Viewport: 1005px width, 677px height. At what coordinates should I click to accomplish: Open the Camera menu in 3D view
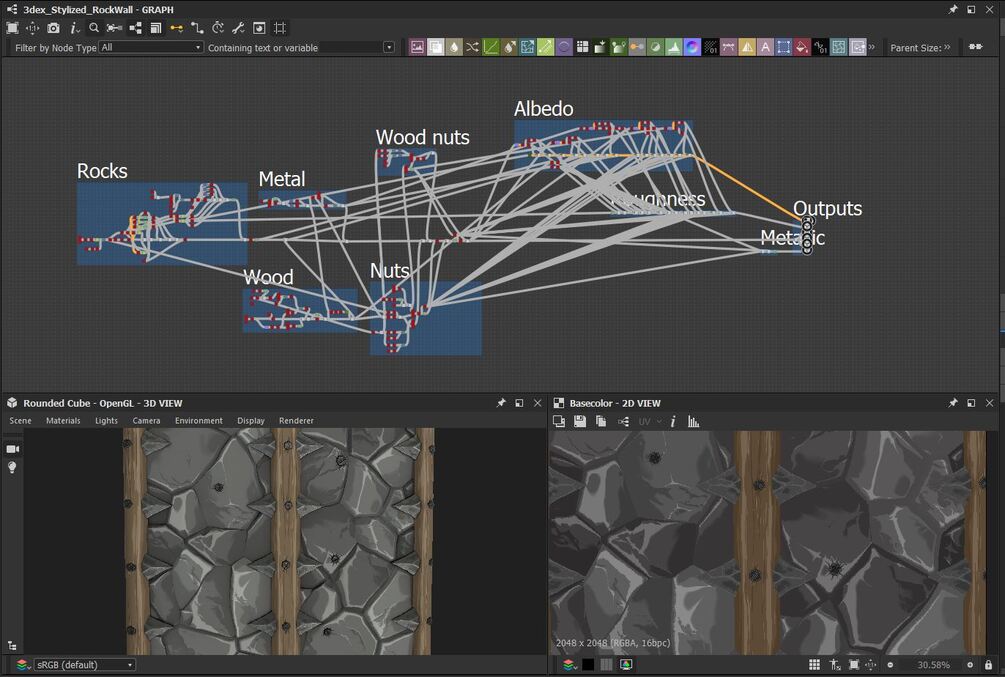(146, 421)
